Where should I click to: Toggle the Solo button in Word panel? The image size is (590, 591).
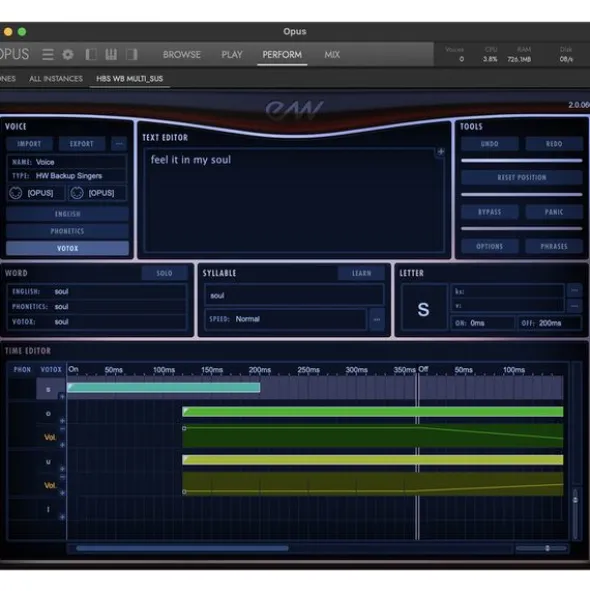[164, 273]
